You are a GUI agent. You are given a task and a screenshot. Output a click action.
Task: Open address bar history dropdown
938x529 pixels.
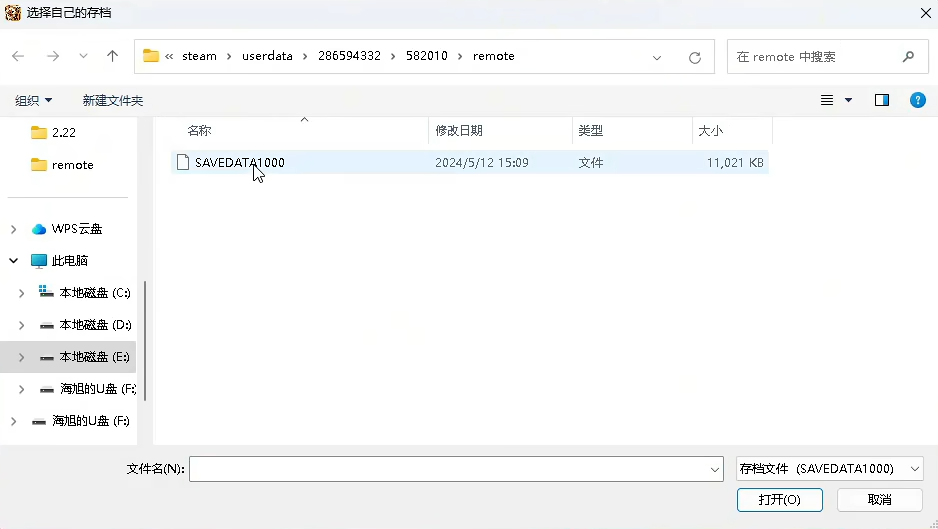657,57
